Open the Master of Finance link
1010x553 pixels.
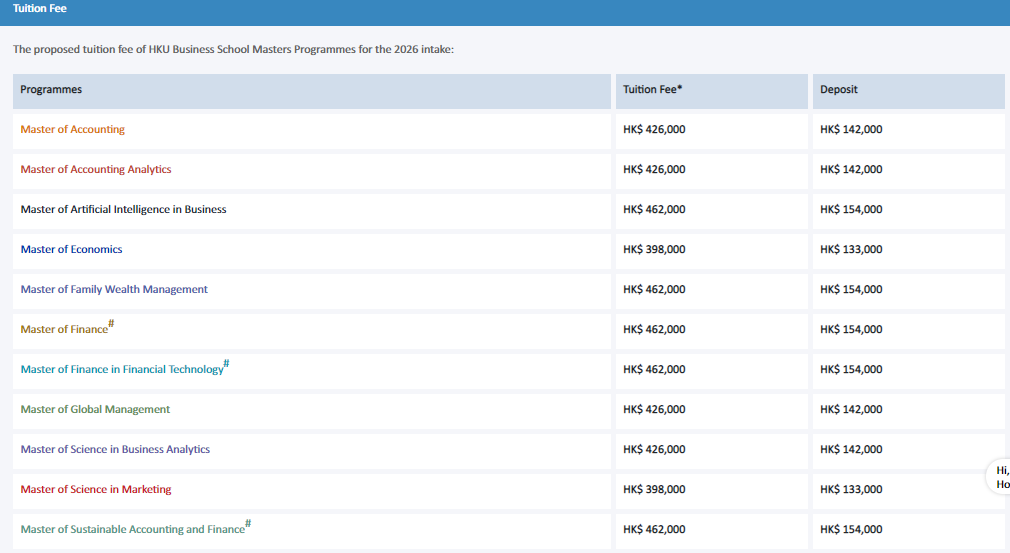tap(64, 329)
